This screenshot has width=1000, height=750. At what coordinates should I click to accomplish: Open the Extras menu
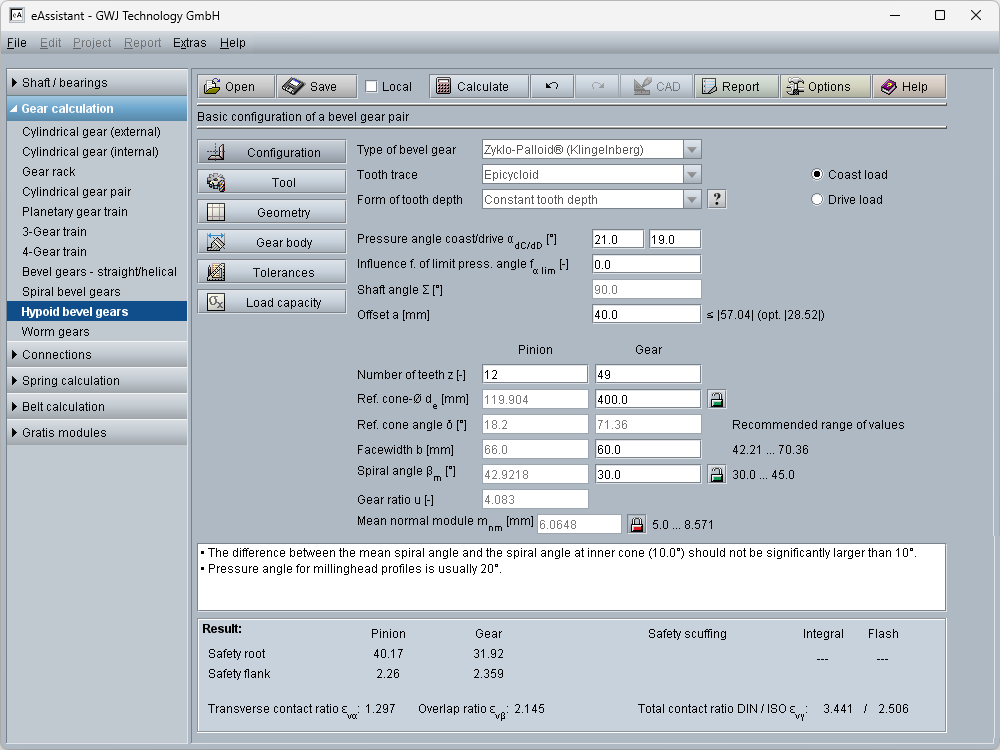tap(189, 43)
